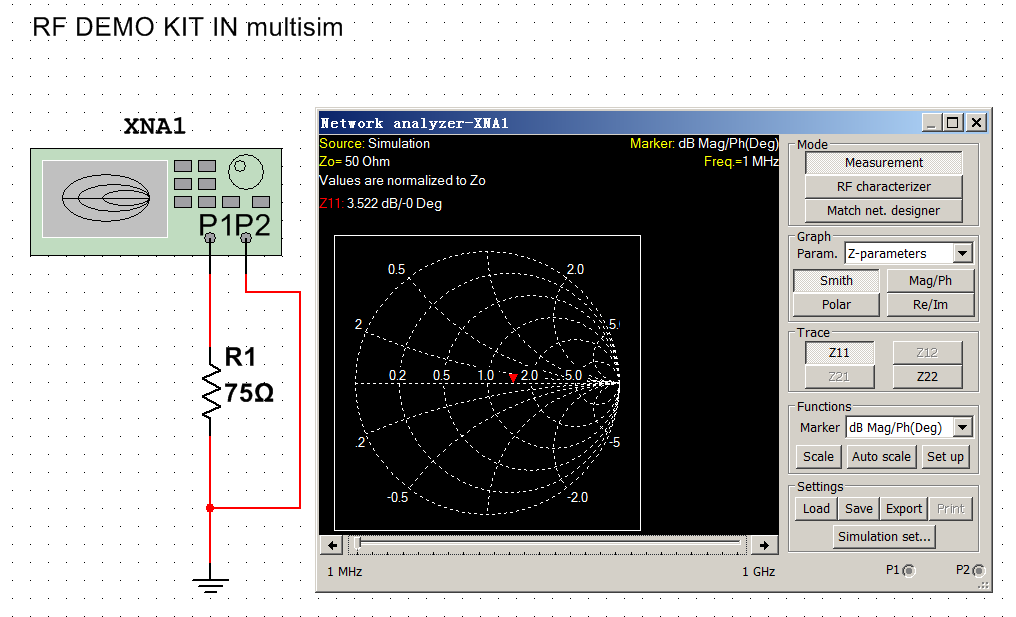Click the ground symbol in schematic

tap(210, 585)
